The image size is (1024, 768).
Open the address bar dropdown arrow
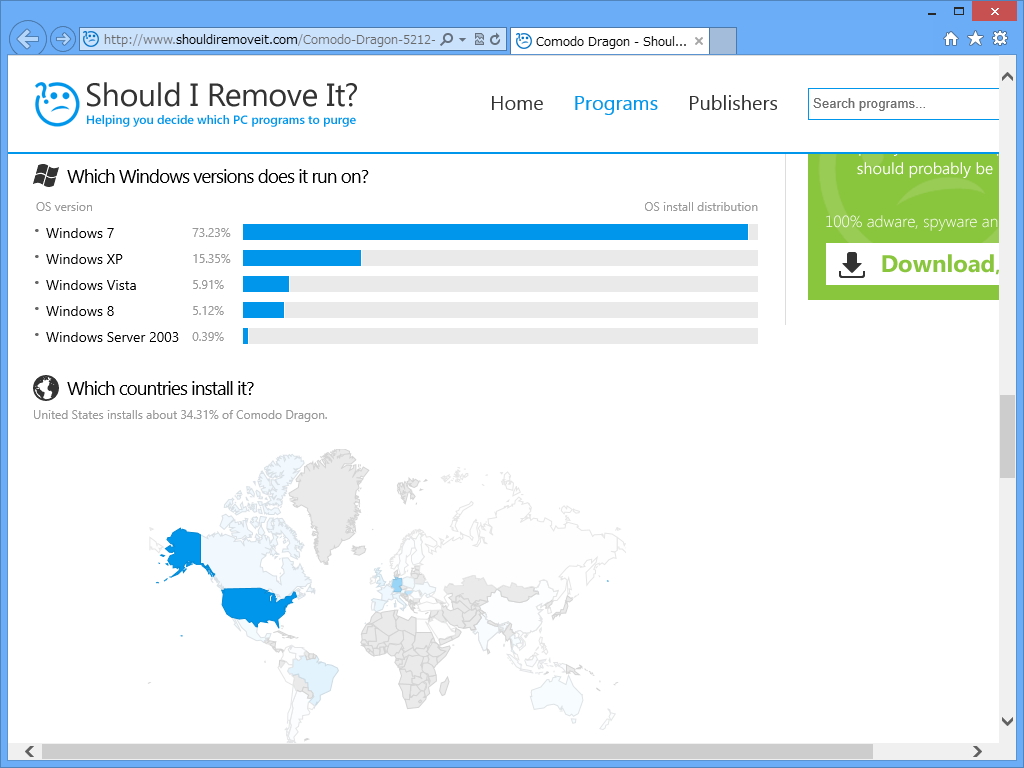point(462,39)
